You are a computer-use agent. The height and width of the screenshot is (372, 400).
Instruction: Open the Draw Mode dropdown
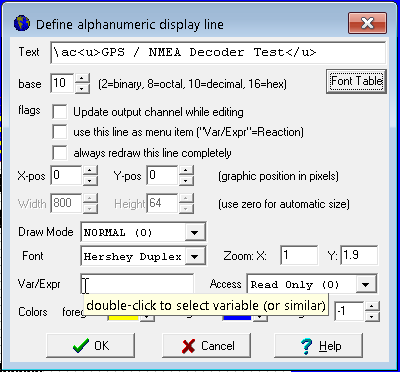(195, 232)
